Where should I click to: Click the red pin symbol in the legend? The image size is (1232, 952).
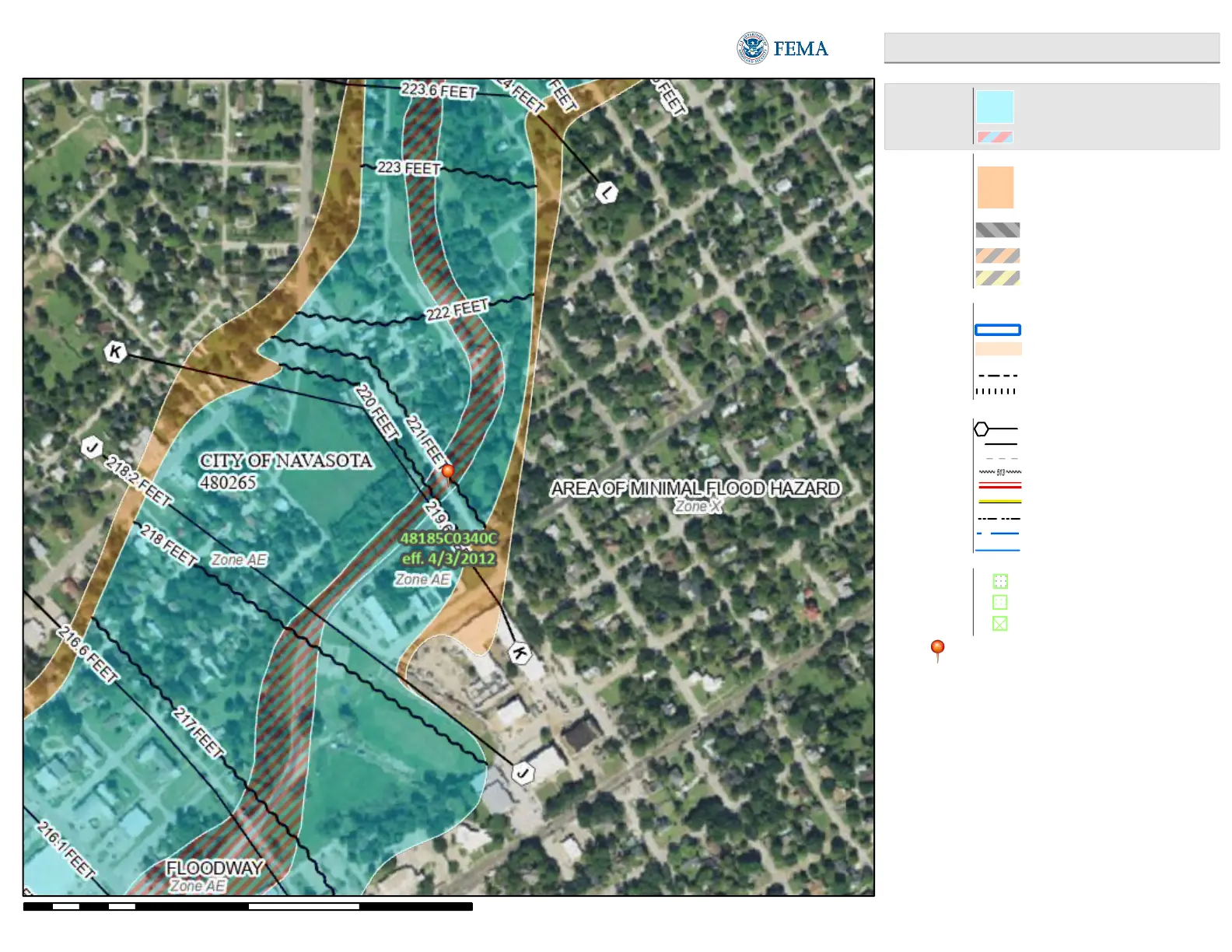tap(938, 650)
